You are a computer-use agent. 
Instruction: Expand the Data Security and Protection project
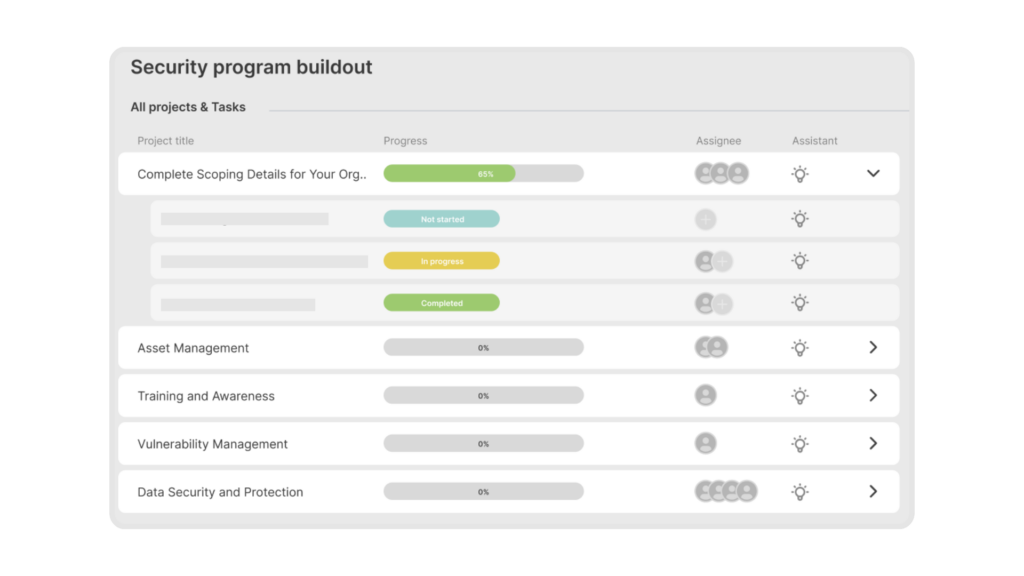coord(873,492)
